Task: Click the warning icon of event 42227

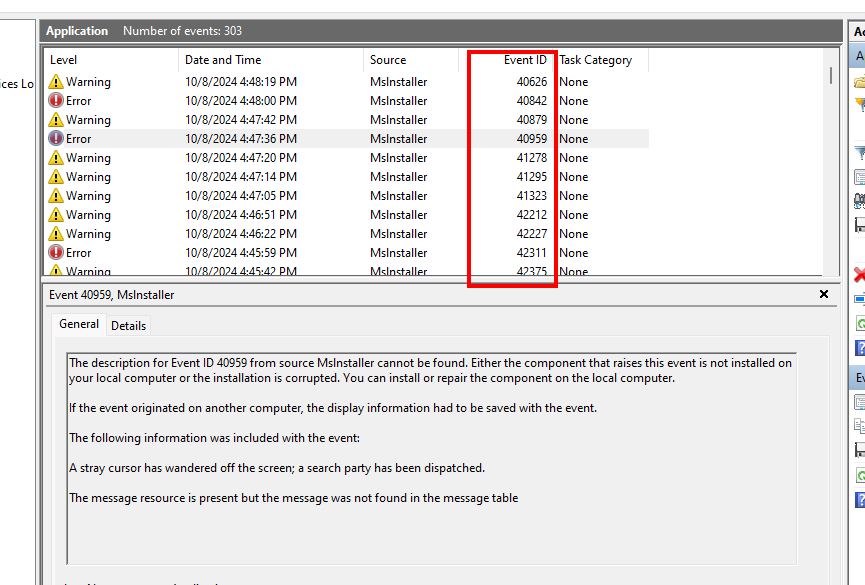Action: [x=56, y=234]
